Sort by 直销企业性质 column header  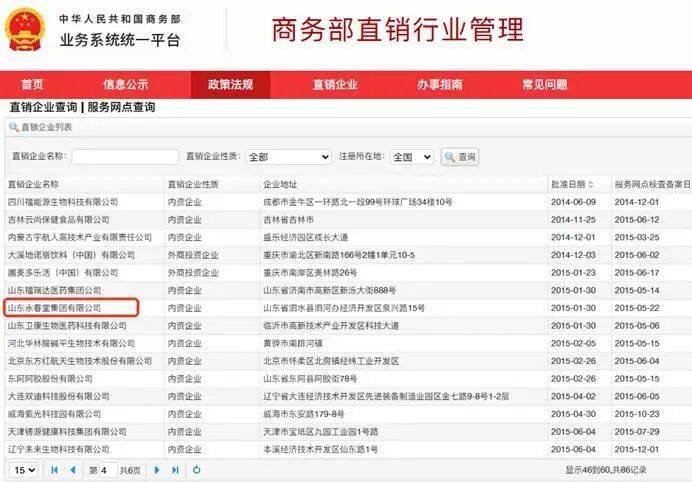[x=193, y=185]
